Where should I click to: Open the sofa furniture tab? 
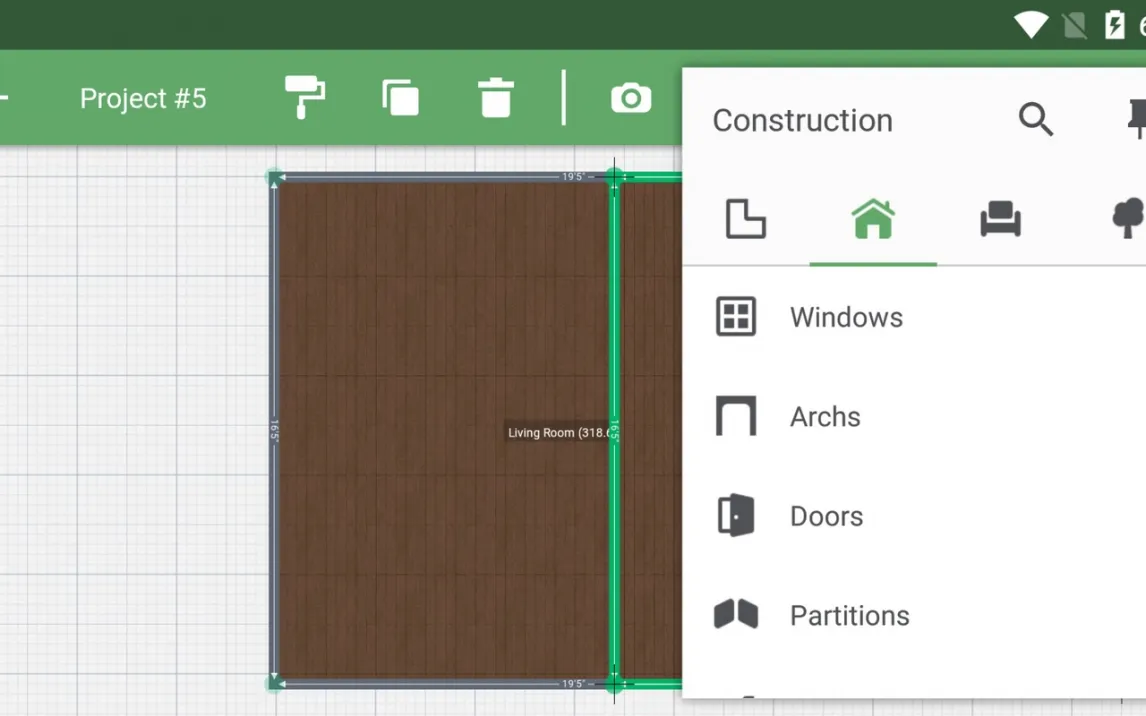click(1000, 219)
